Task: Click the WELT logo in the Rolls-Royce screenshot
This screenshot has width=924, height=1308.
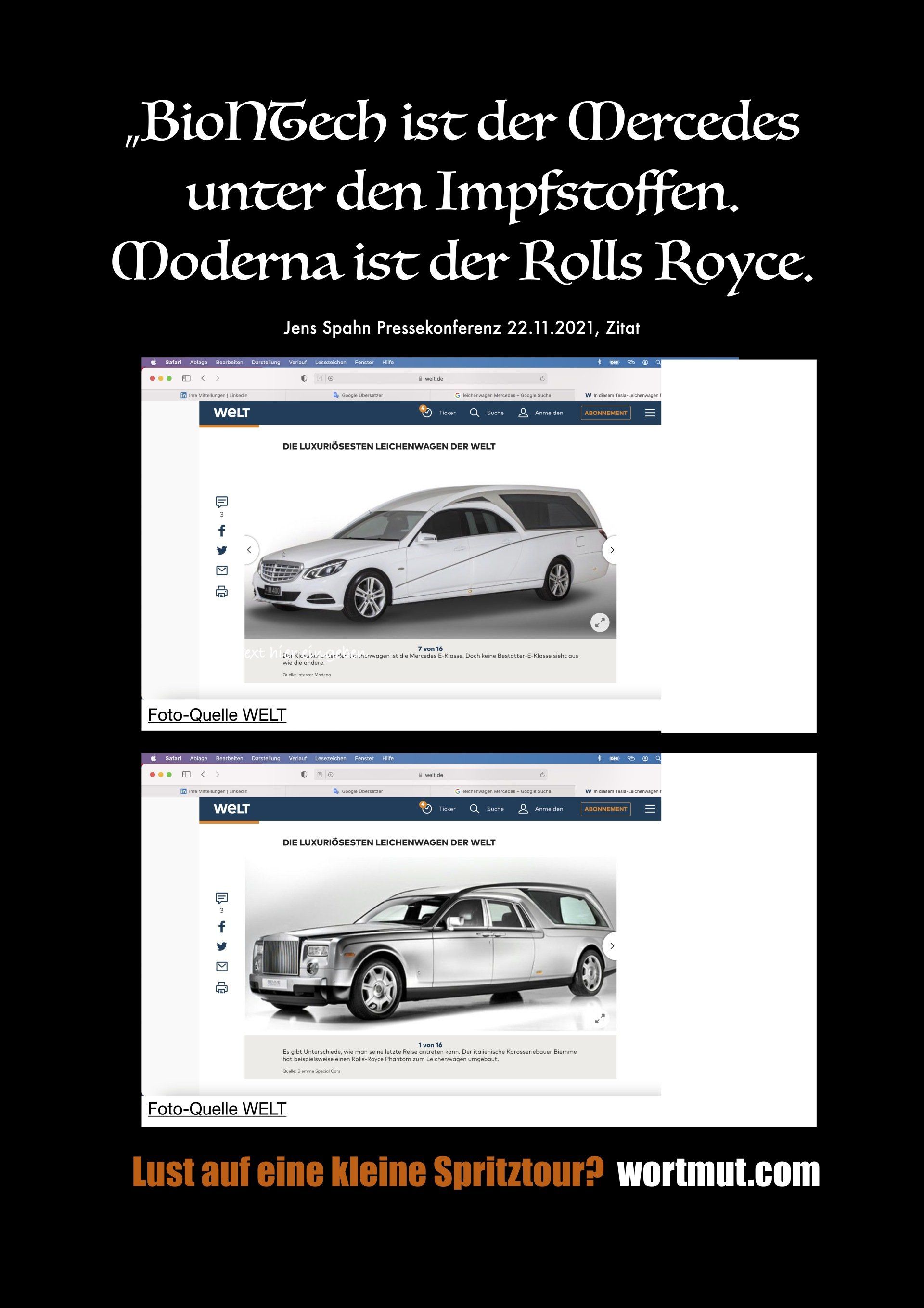Action: click(231, 808)
